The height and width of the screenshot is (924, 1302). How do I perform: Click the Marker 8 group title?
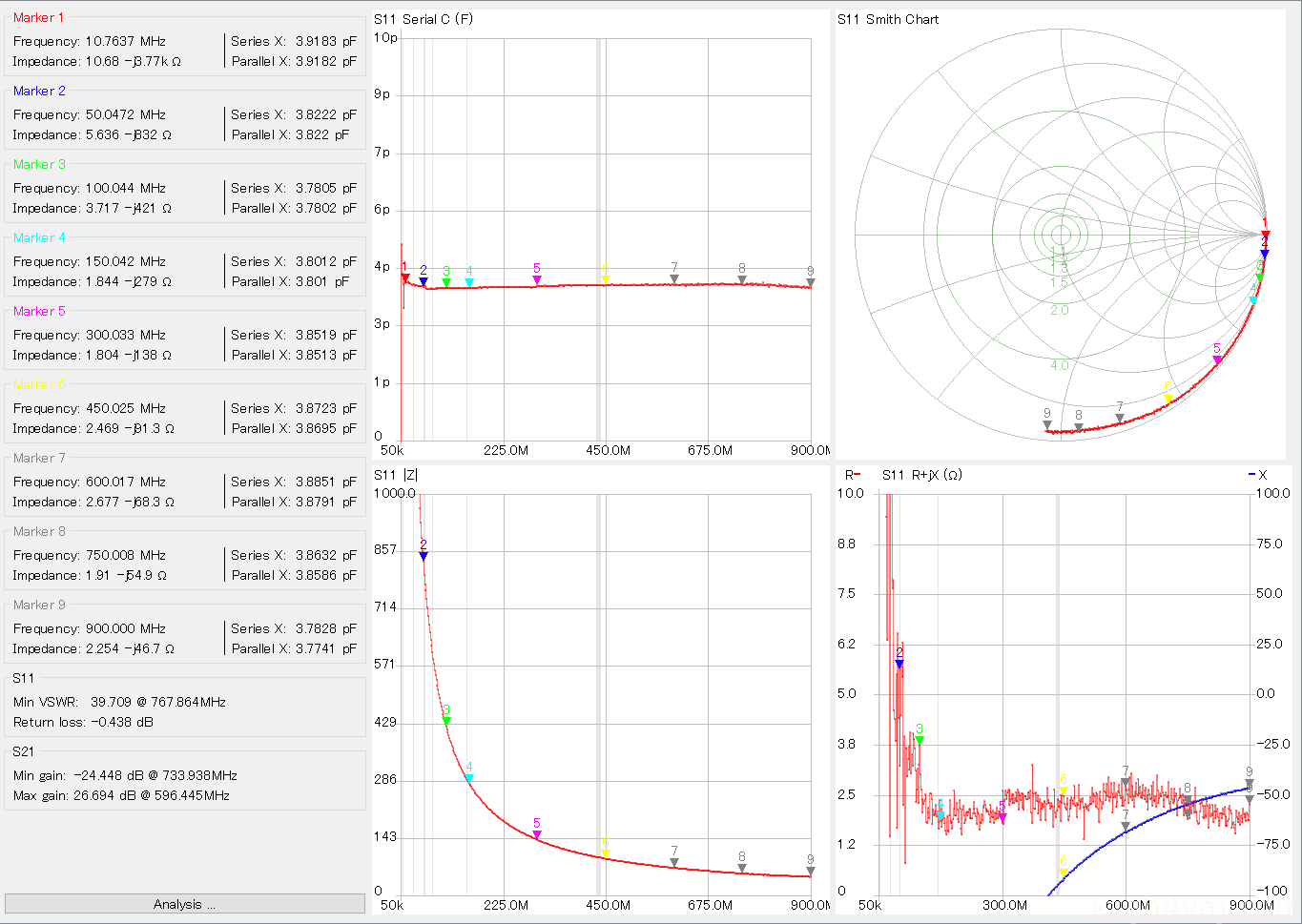pyautogui.click(x=39, y=531)
